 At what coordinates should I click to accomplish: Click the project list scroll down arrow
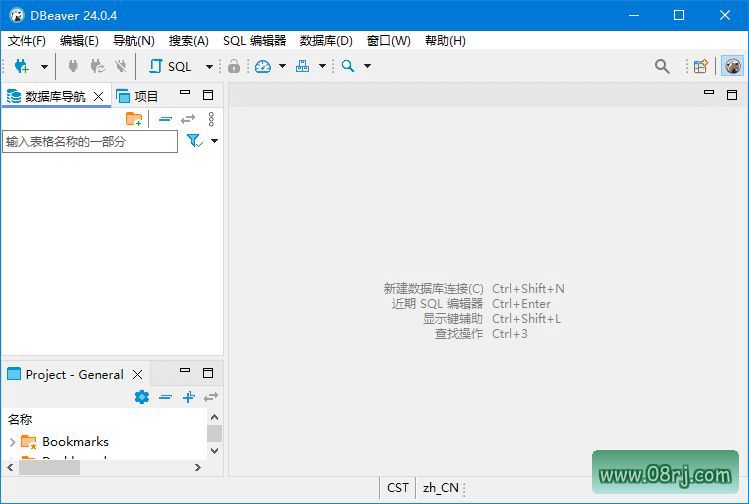click(x=214, y=450)
